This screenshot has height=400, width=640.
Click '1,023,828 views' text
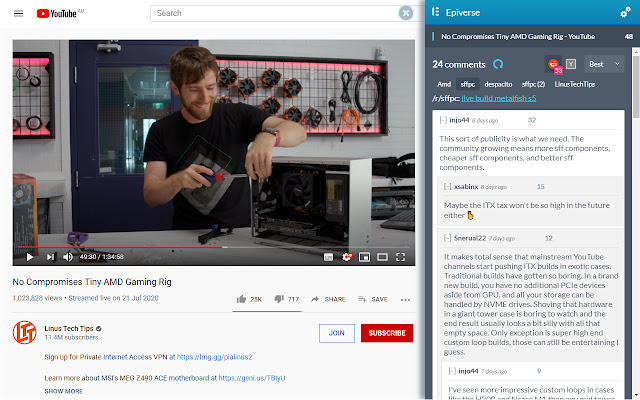click(x=38, y=298)
